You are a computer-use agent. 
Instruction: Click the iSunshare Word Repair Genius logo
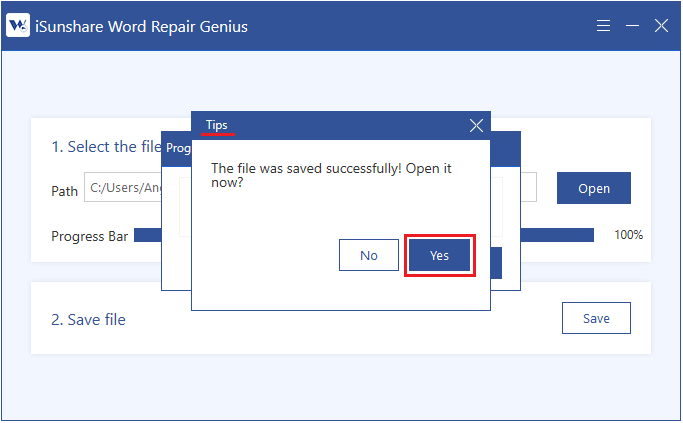coord(18,25)
